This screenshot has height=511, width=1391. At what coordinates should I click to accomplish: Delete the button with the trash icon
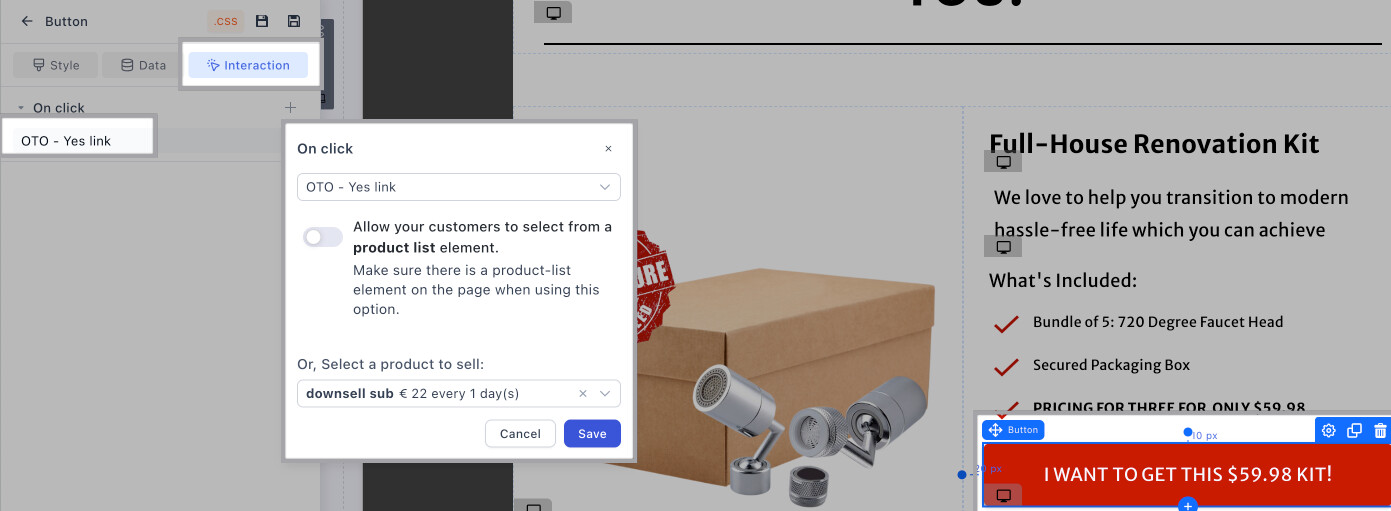pos(1380,430)
